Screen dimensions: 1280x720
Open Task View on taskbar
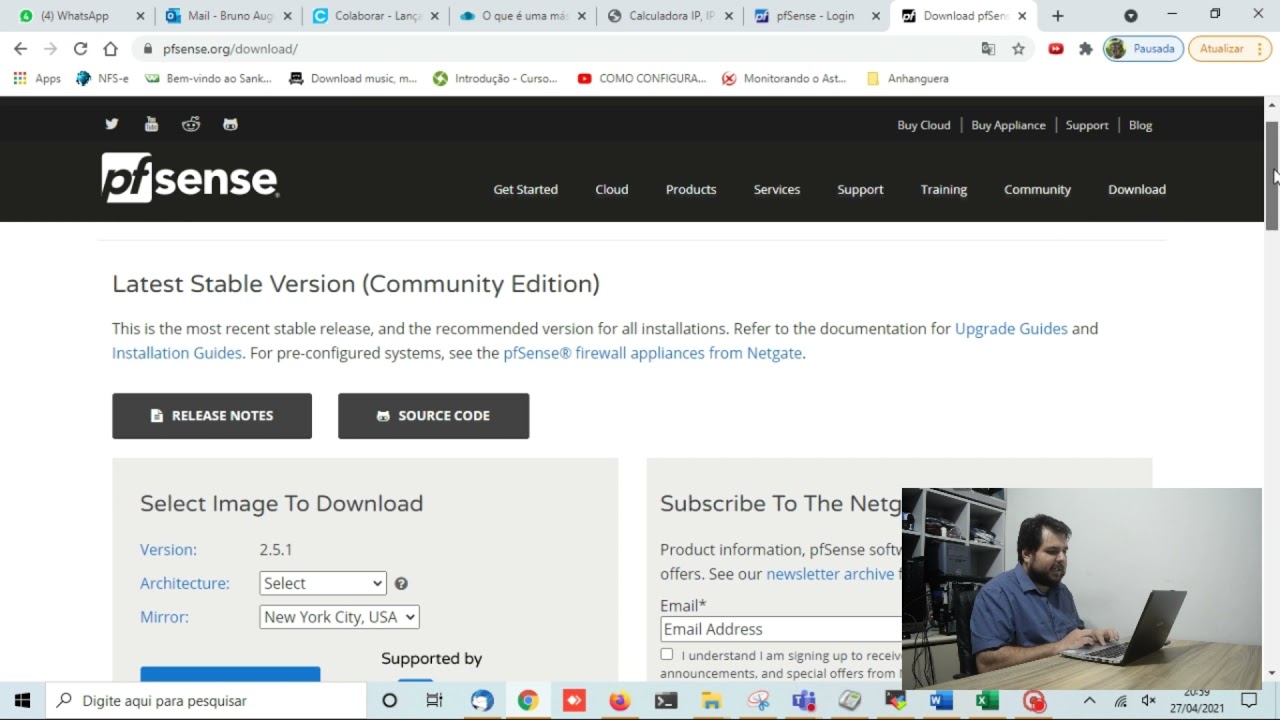[434, 701]
